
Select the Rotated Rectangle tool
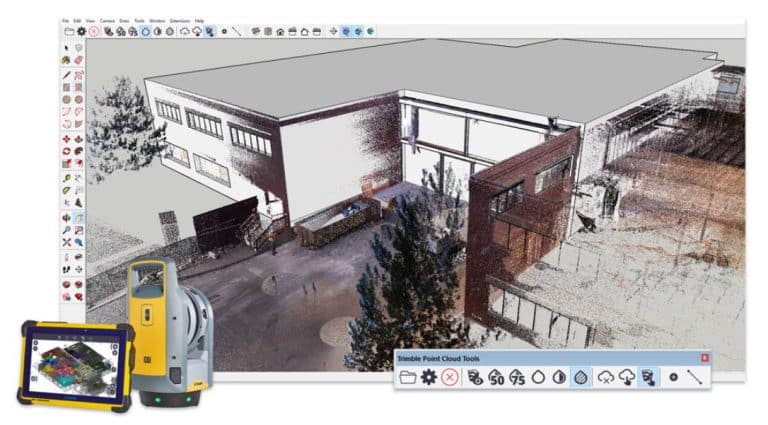click(x=79, y=87)
